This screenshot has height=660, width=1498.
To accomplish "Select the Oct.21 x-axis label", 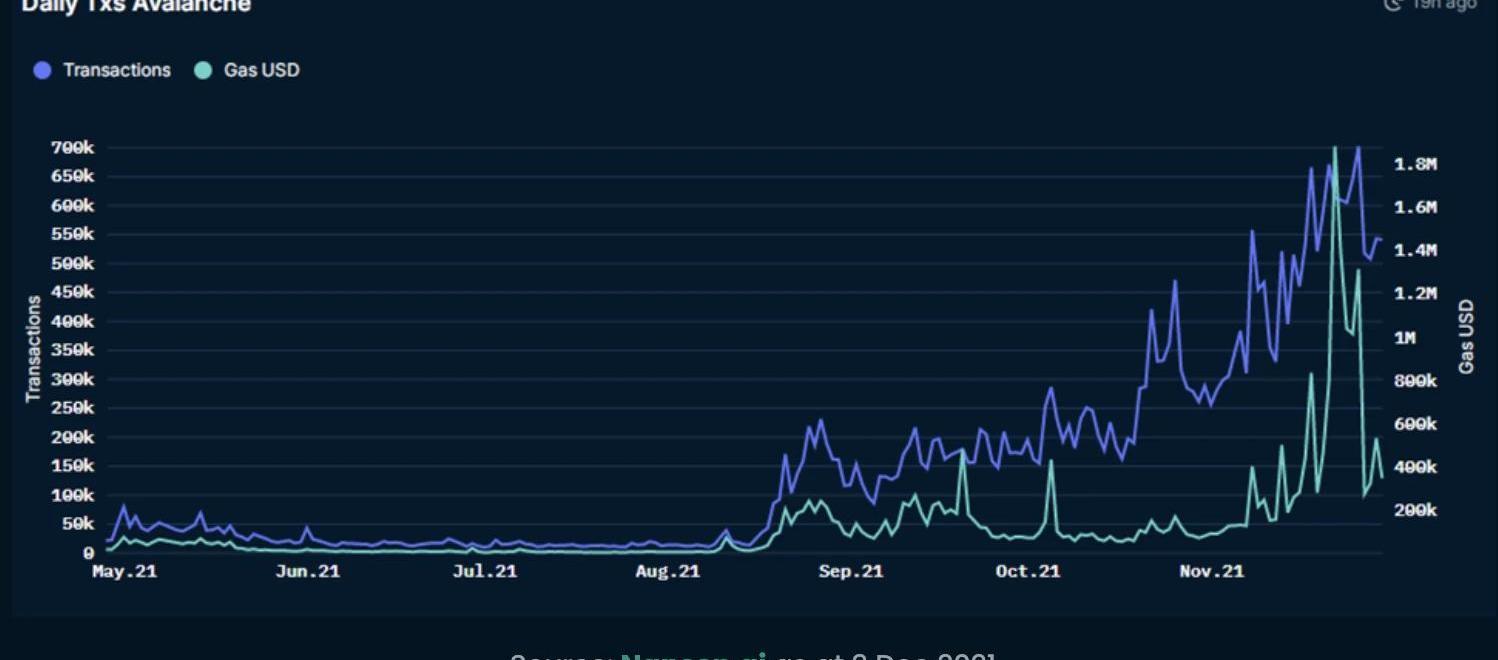I will pyautogui.click(x=1027, y=572).
